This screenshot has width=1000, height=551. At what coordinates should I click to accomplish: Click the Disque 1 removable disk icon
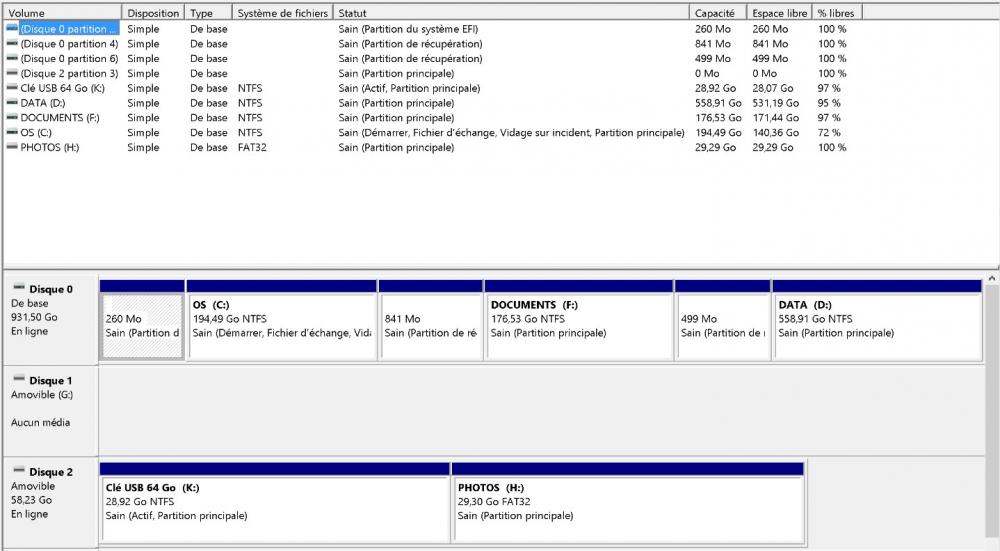[x=18, y=381]
